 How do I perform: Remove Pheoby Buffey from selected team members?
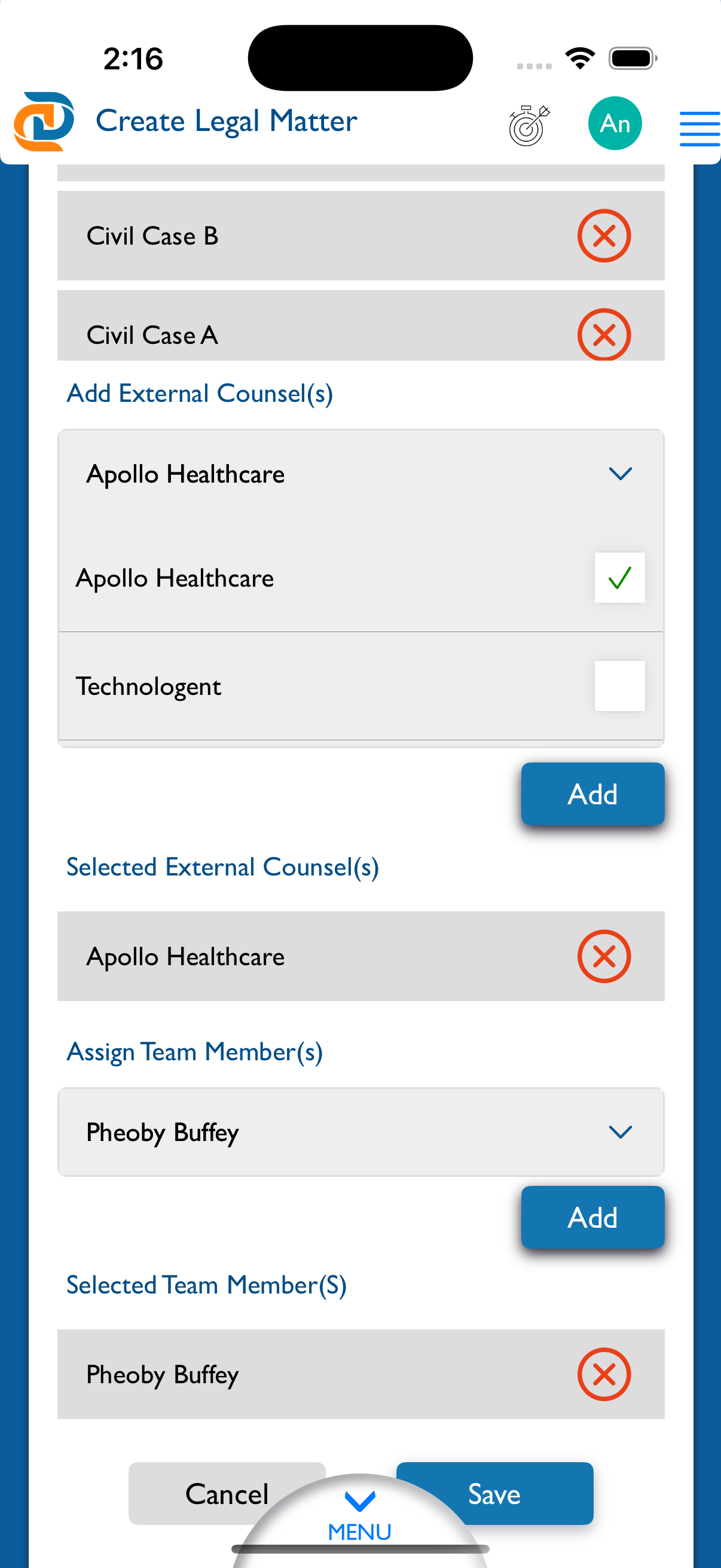point(604,1374)
